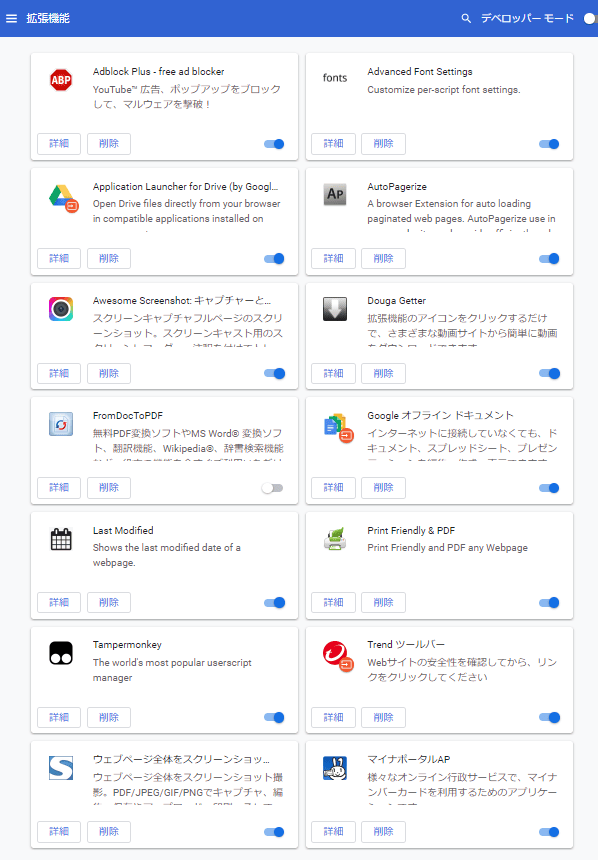The width and height of the screenshot is (598, 860).
Task: Click the Google オフライン ドキュメント icon
Action: coord(339,428)
